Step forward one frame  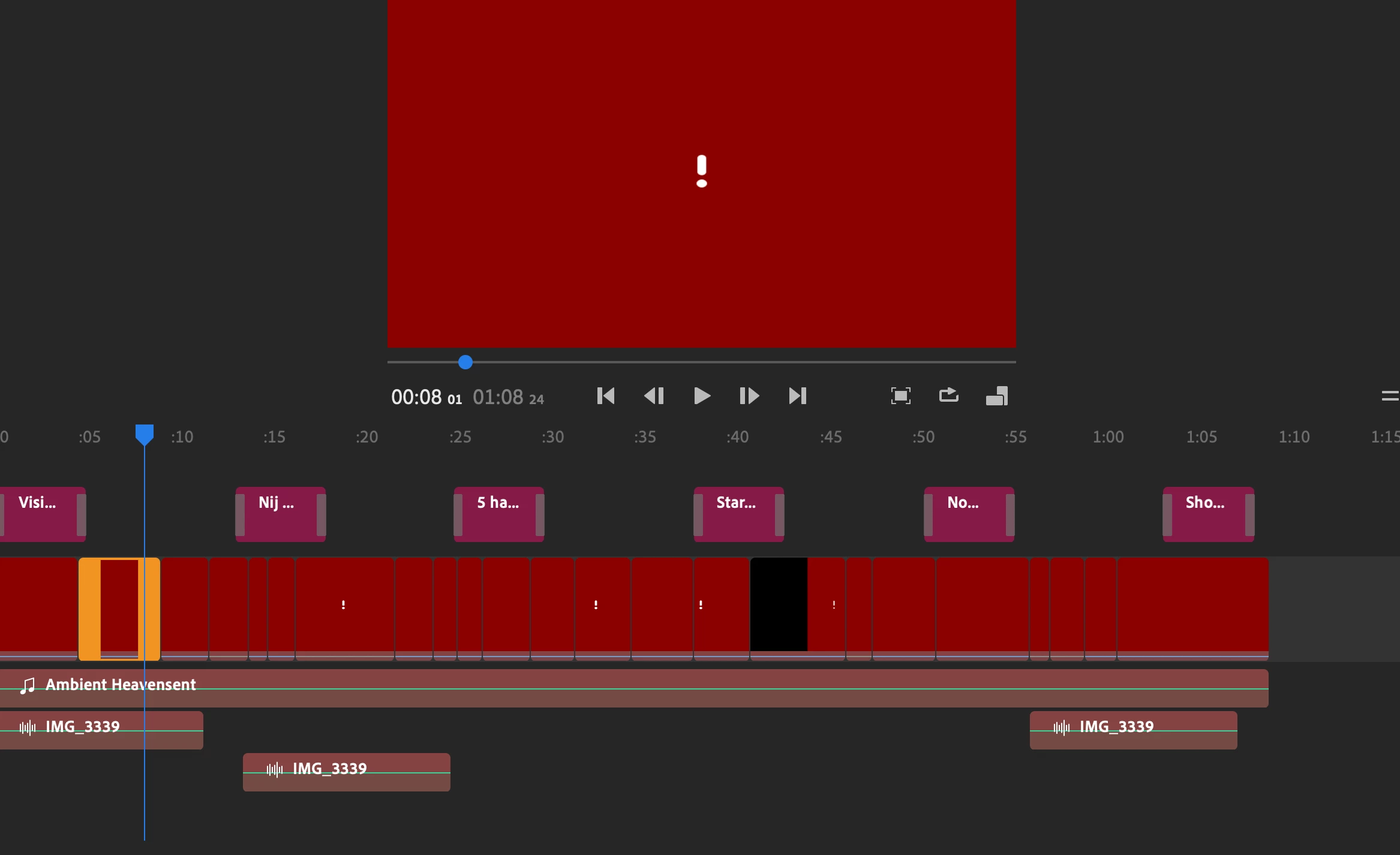click(x=750, y=396)
